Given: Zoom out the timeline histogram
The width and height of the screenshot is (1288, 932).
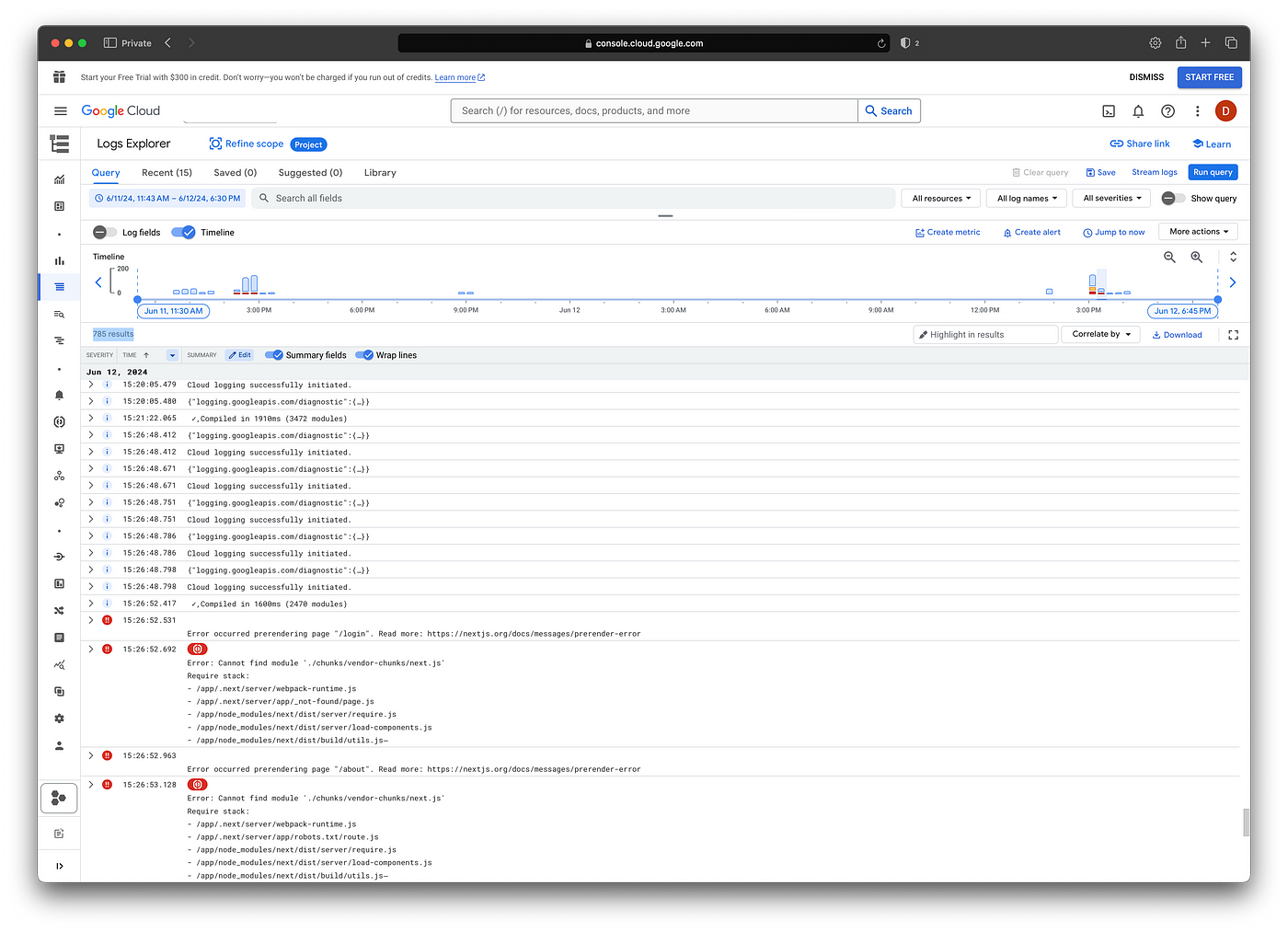Looking at the screenshot, I should pos(1169,258).
